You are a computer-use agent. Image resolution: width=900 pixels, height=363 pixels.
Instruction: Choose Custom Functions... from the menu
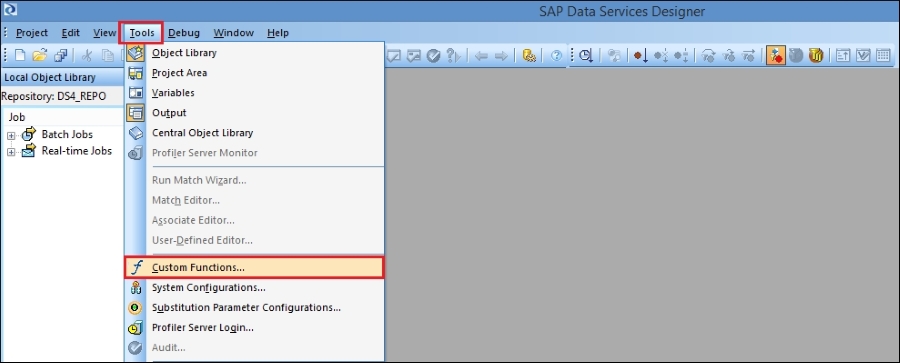[254, 268]
